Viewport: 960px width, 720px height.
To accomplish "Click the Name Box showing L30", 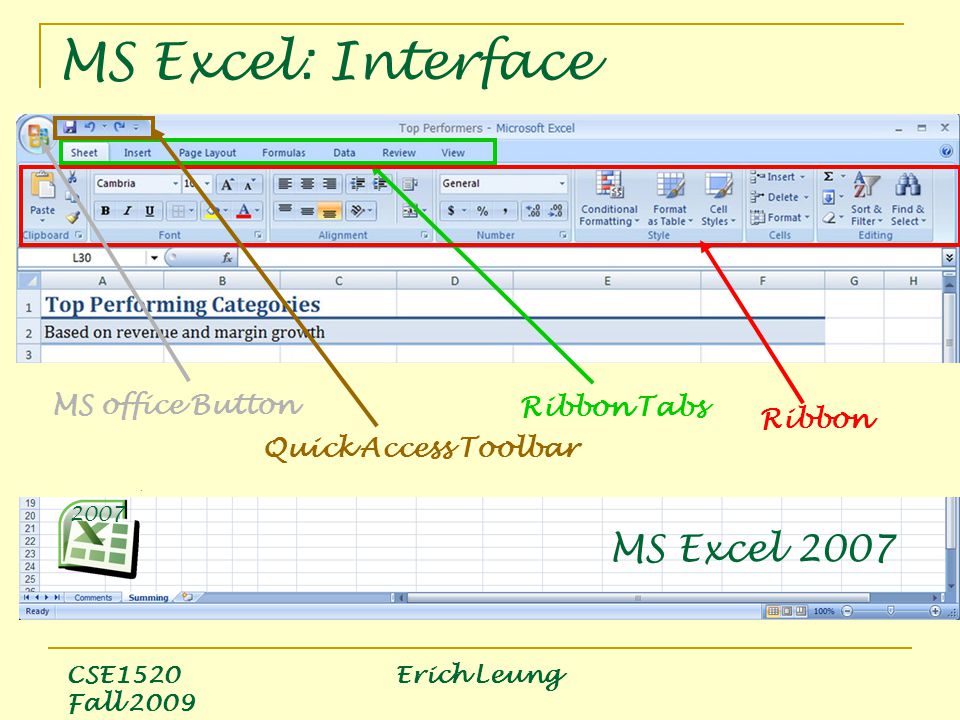I will [82, 258].
